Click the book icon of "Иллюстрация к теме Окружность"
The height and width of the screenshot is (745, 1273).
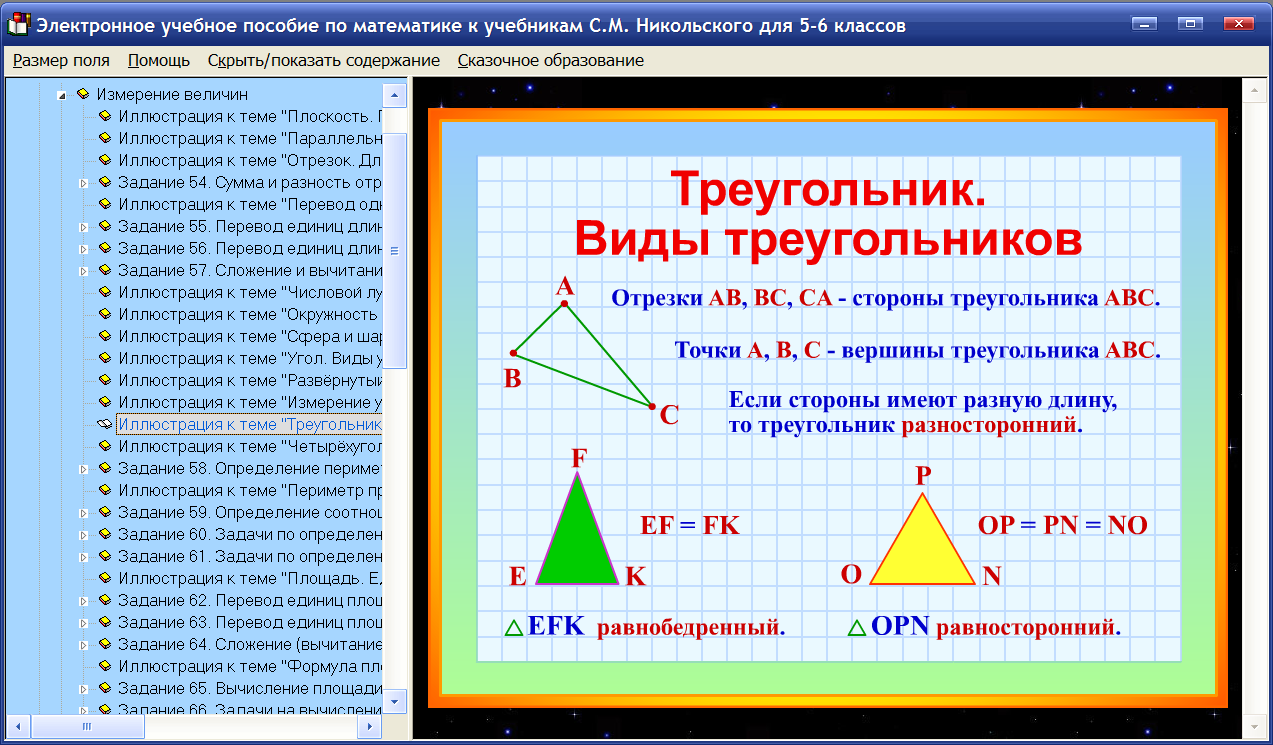tap(105, 312)
